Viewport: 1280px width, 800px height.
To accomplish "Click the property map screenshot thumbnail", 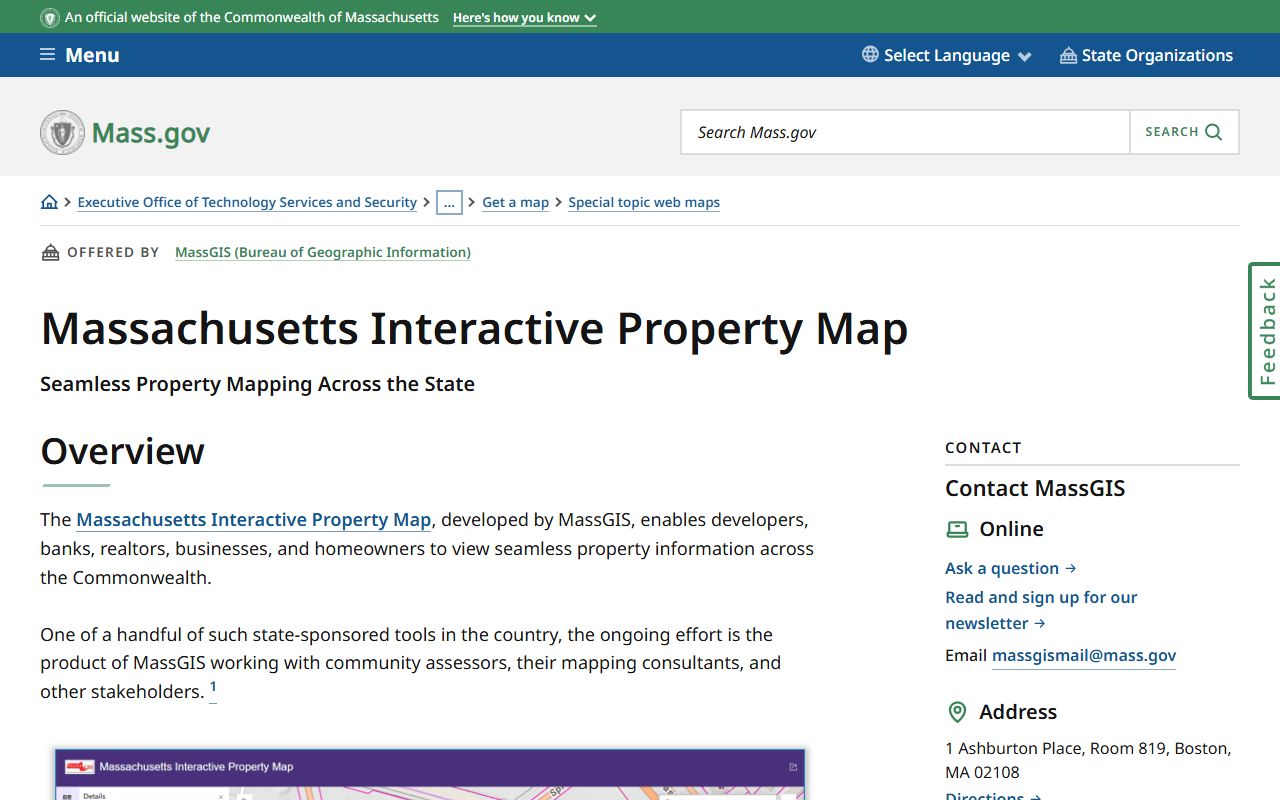I will tap(429, 774).
